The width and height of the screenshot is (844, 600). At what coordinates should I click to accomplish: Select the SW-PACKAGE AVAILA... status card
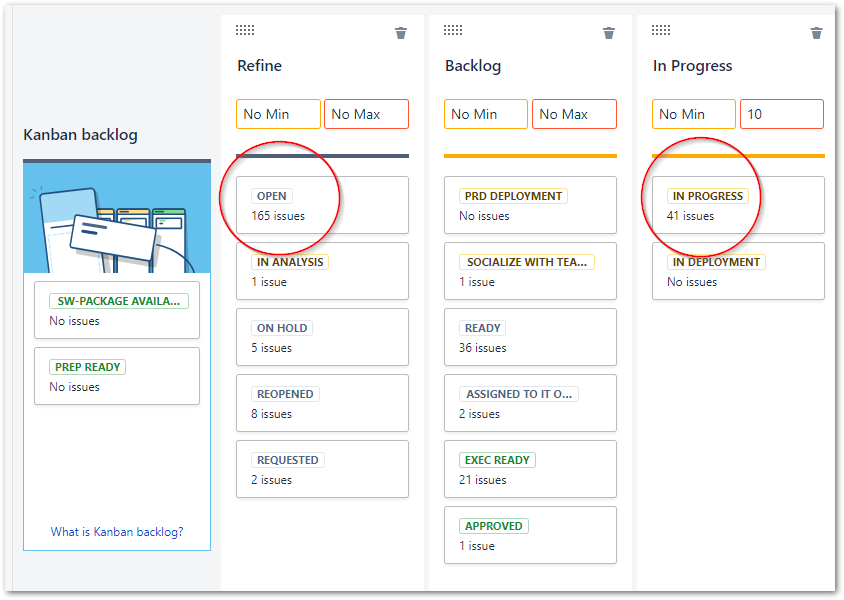[117, 310]
